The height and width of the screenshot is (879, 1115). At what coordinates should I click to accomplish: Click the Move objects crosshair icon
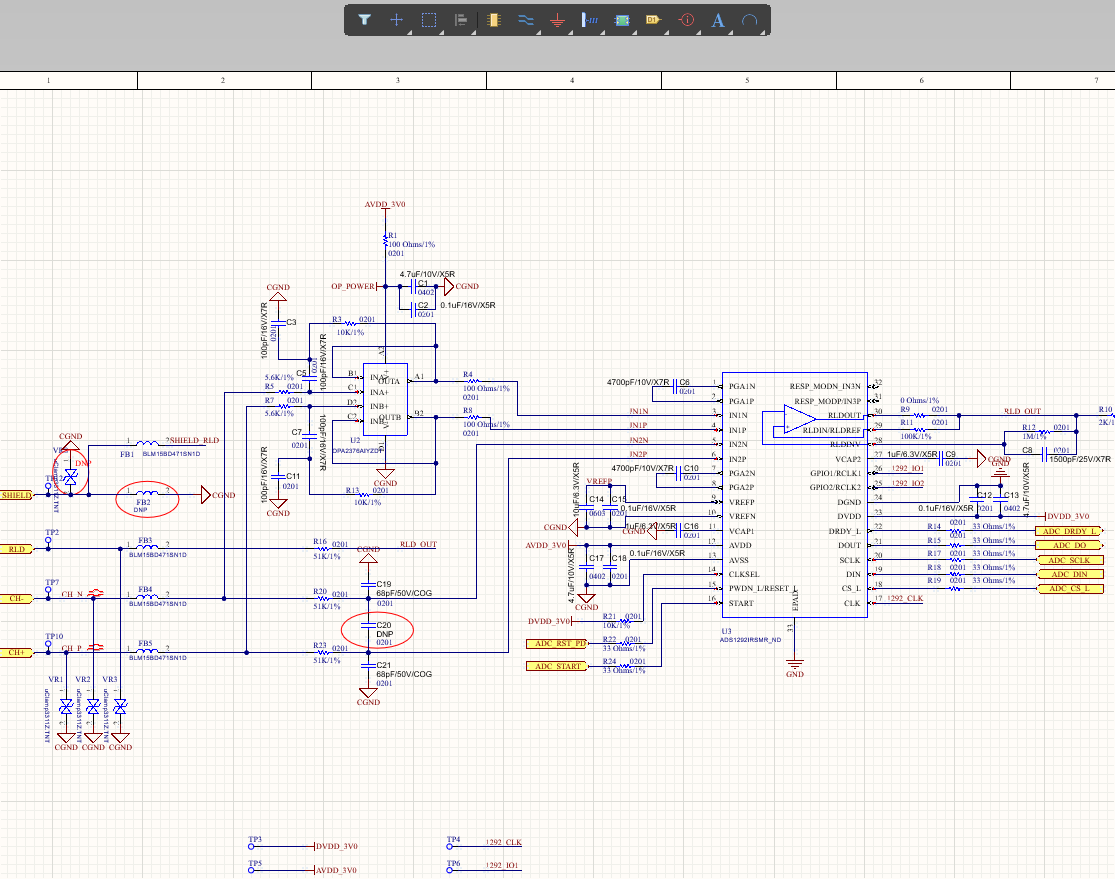coord(397,19)
